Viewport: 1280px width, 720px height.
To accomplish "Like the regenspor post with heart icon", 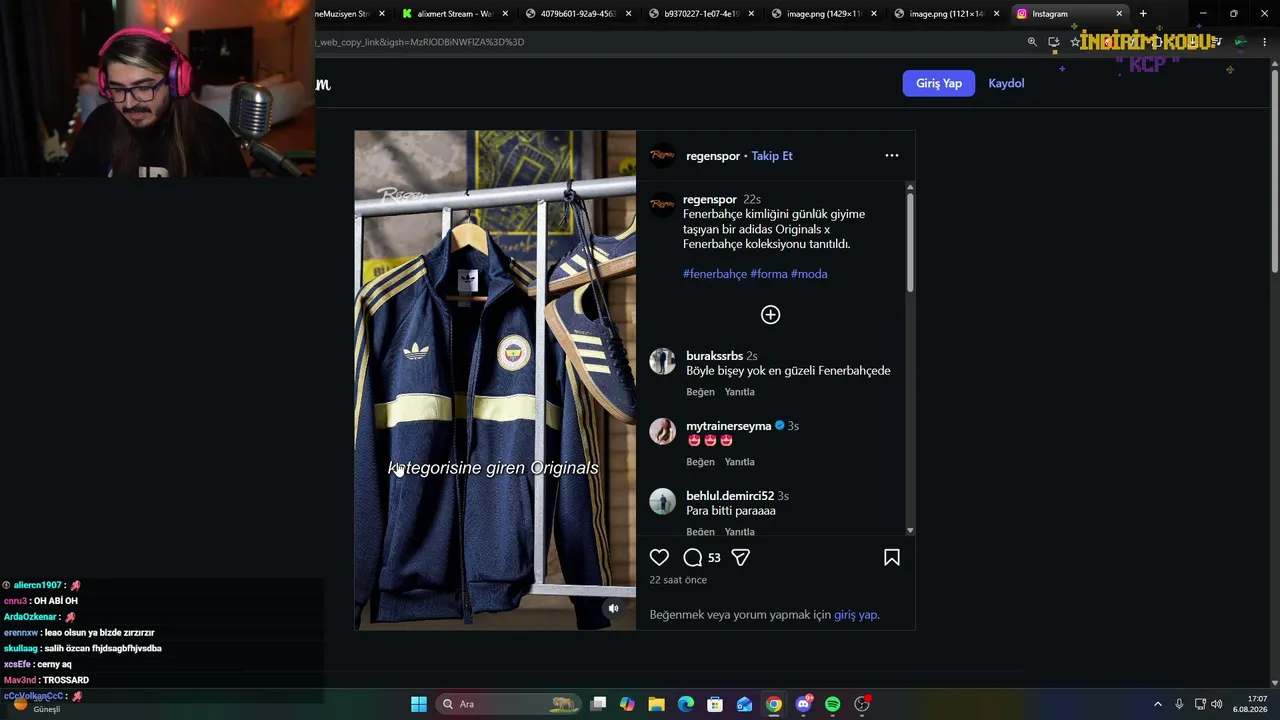I will (x=659, y=558).
